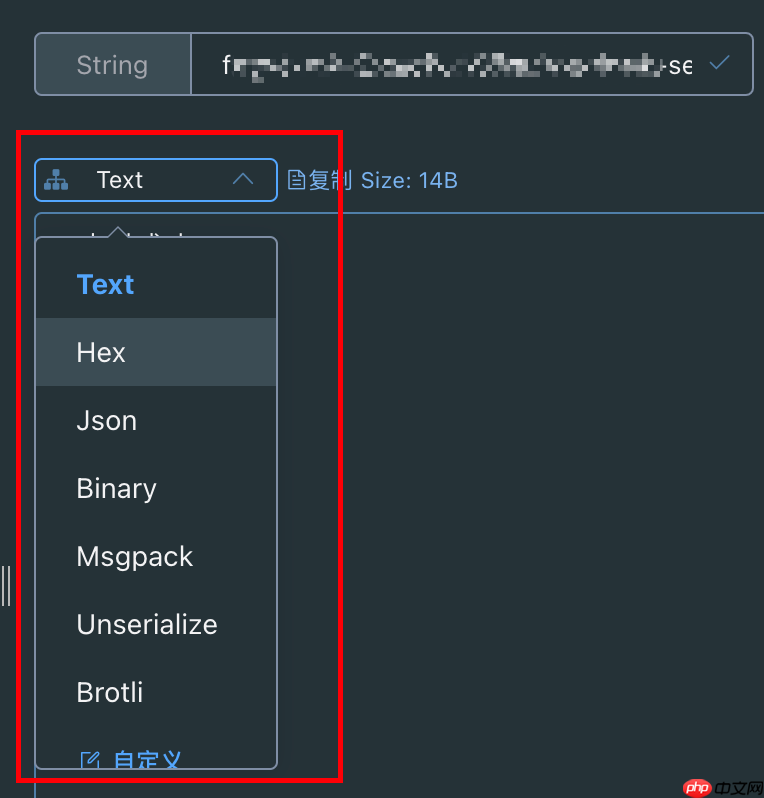
Task: Click the Size: 14B label
Action: (x=409, y=180)
